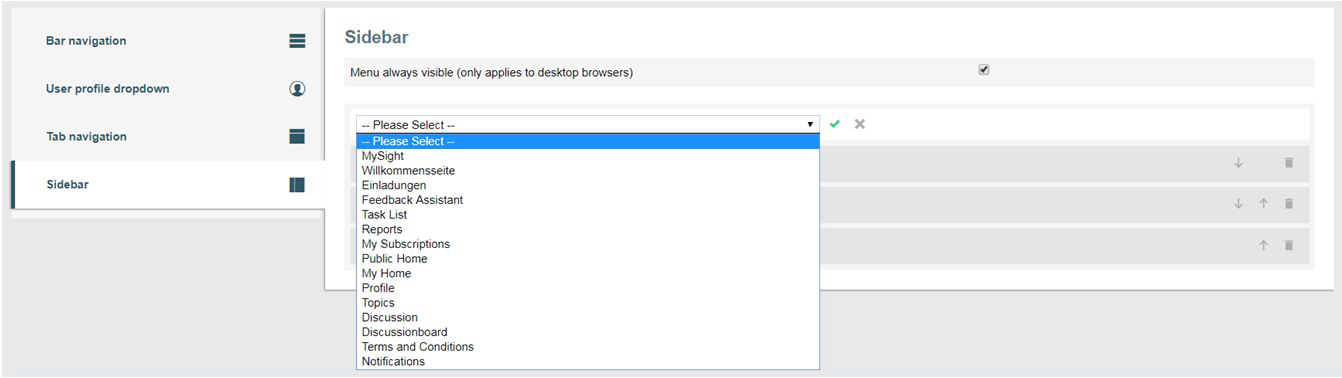
Task: Move first sidebar entry down with arrow
Action: [x=1238, y=162]
